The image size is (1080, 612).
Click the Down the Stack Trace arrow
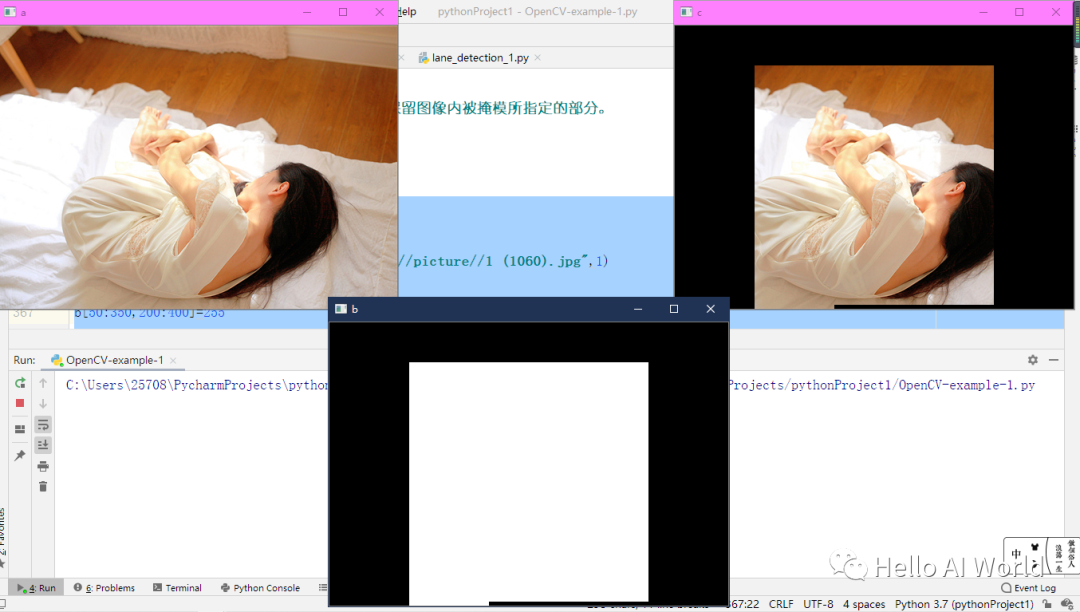[43, 403]
